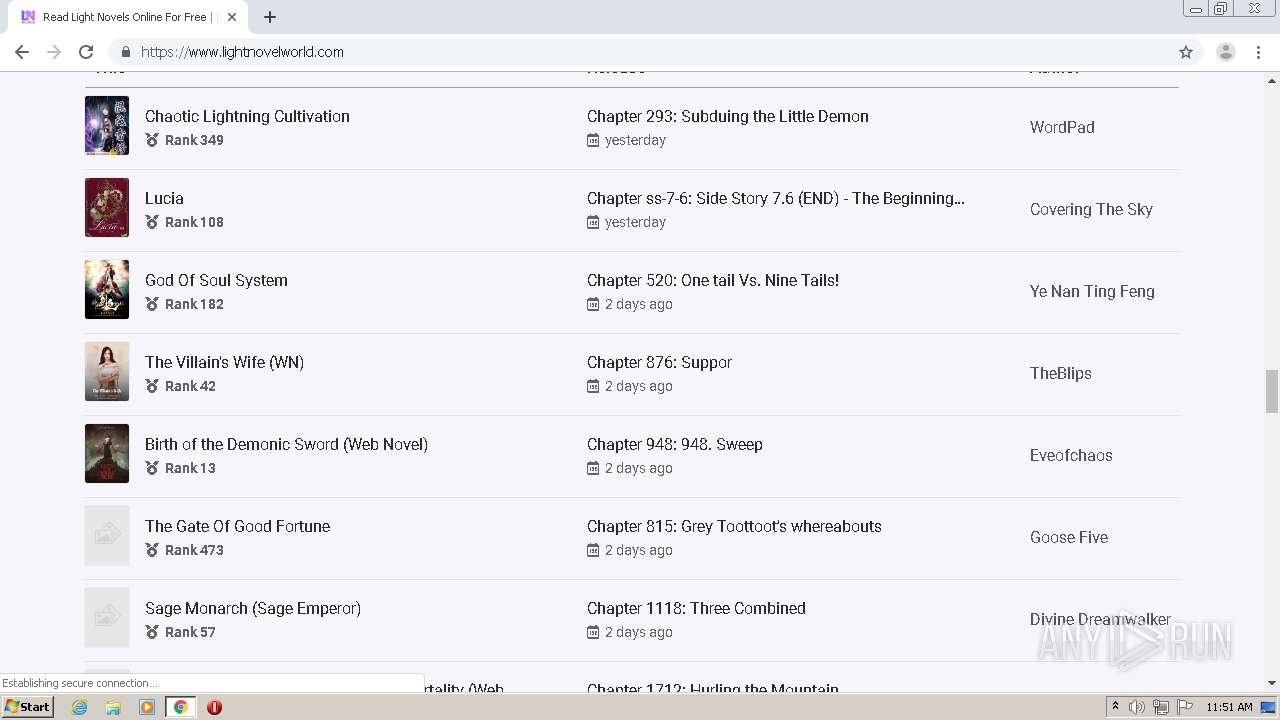Screen dimensions: 1280x720
Task: Select author name WordPad
Action: pos(1062,127)
